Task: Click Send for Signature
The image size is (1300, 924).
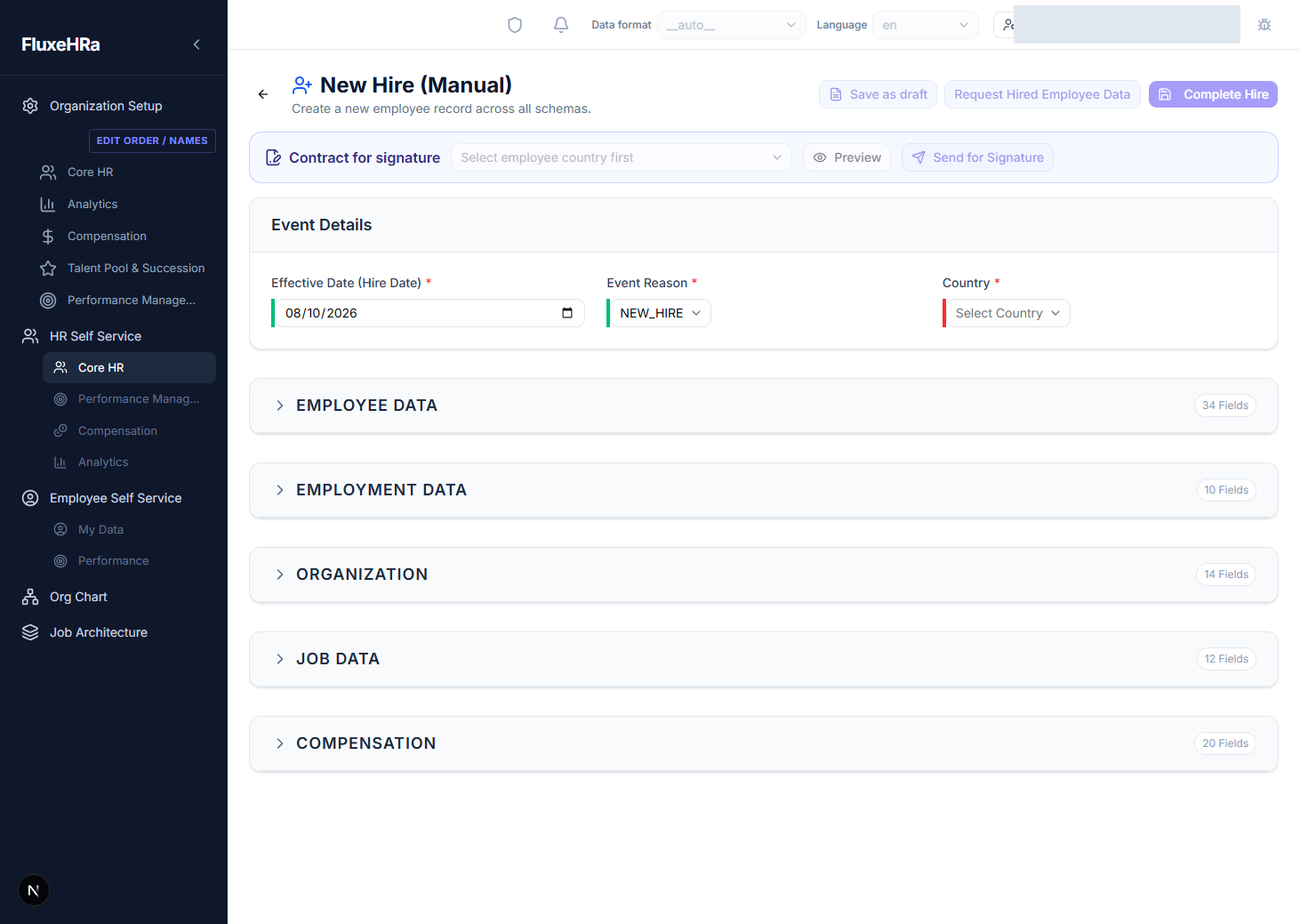Action: pyautogui.click(x=977, y=157)
